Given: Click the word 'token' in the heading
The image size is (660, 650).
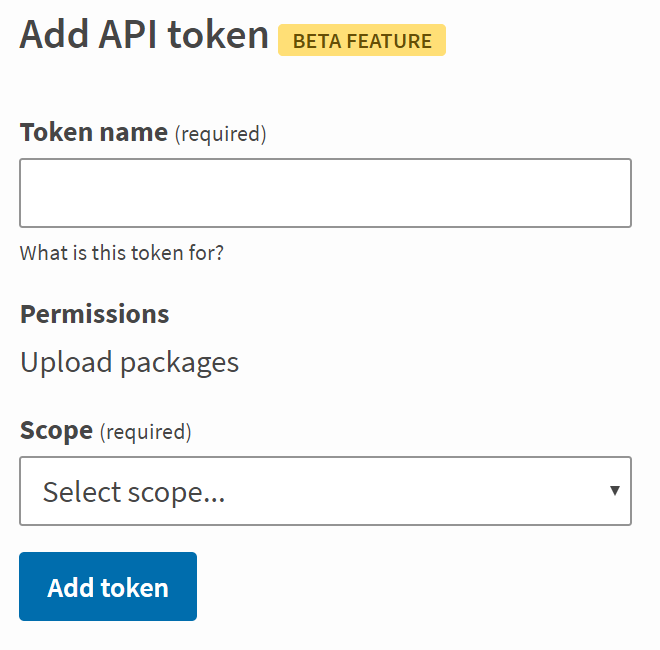Looking at the screenshot, I should coord(219,36).
